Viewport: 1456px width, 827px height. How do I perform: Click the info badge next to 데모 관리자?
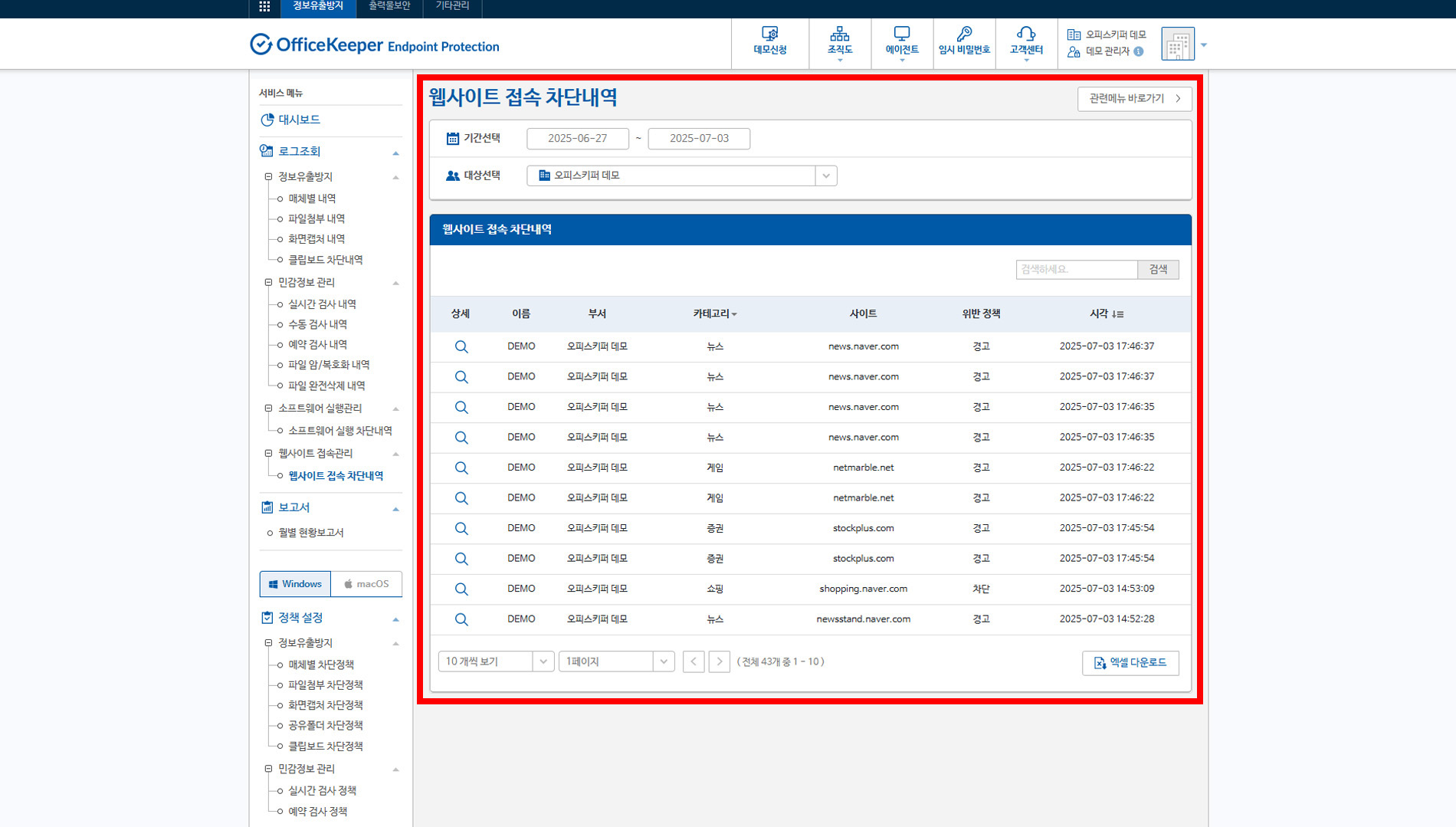[x=1139, y=51]
